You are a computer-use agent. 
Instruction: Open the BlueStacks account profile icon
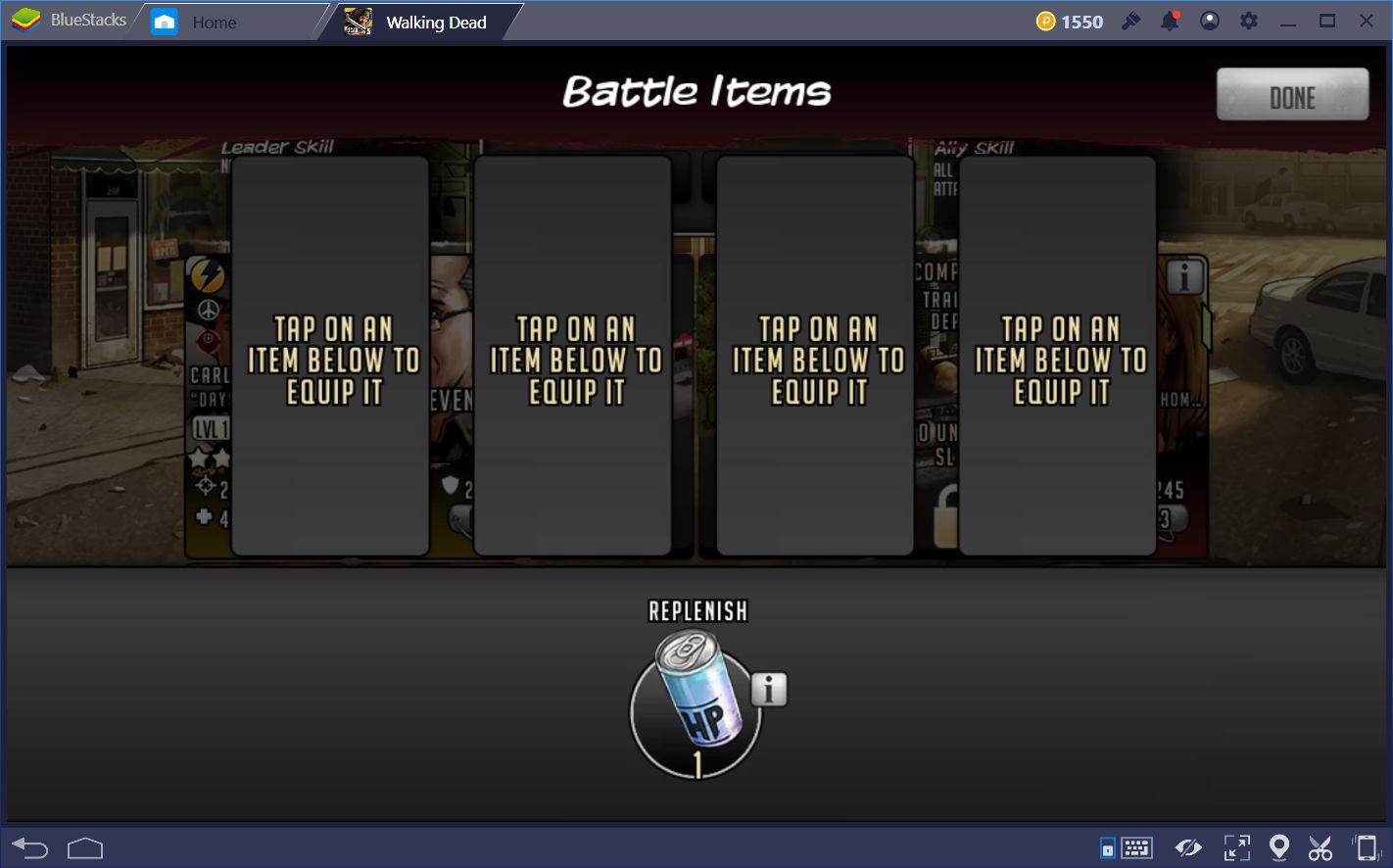coord(1210,21)
